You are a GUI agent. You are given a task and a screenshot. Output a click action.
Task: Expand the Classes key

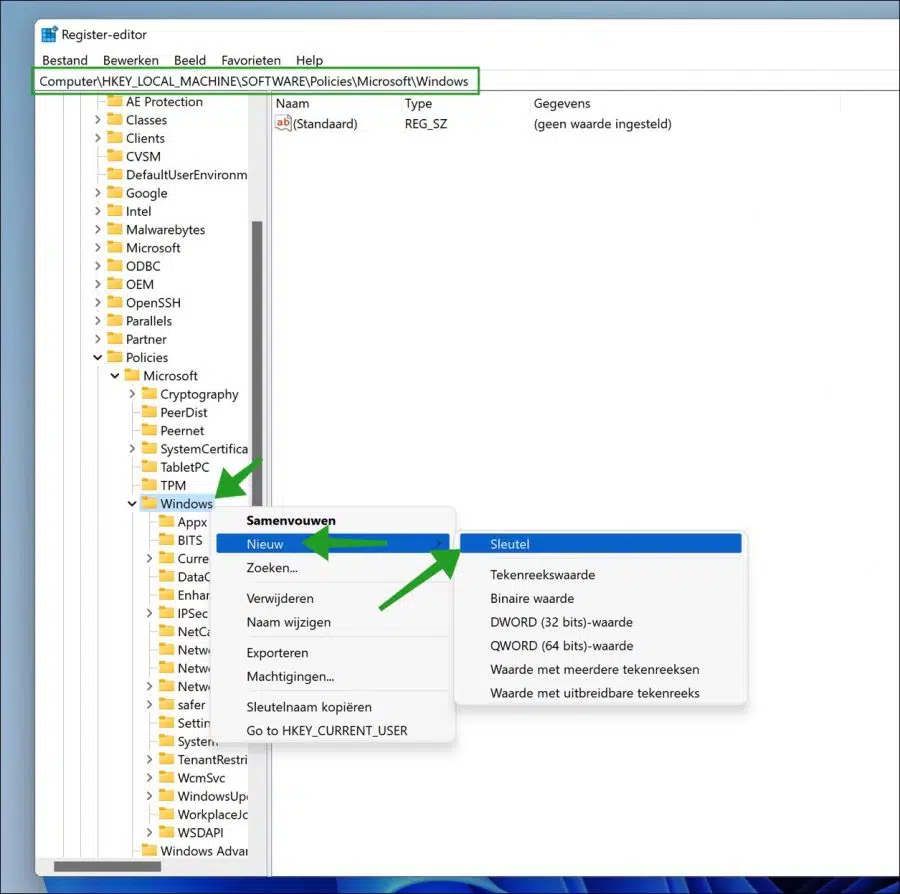[98, 120]
